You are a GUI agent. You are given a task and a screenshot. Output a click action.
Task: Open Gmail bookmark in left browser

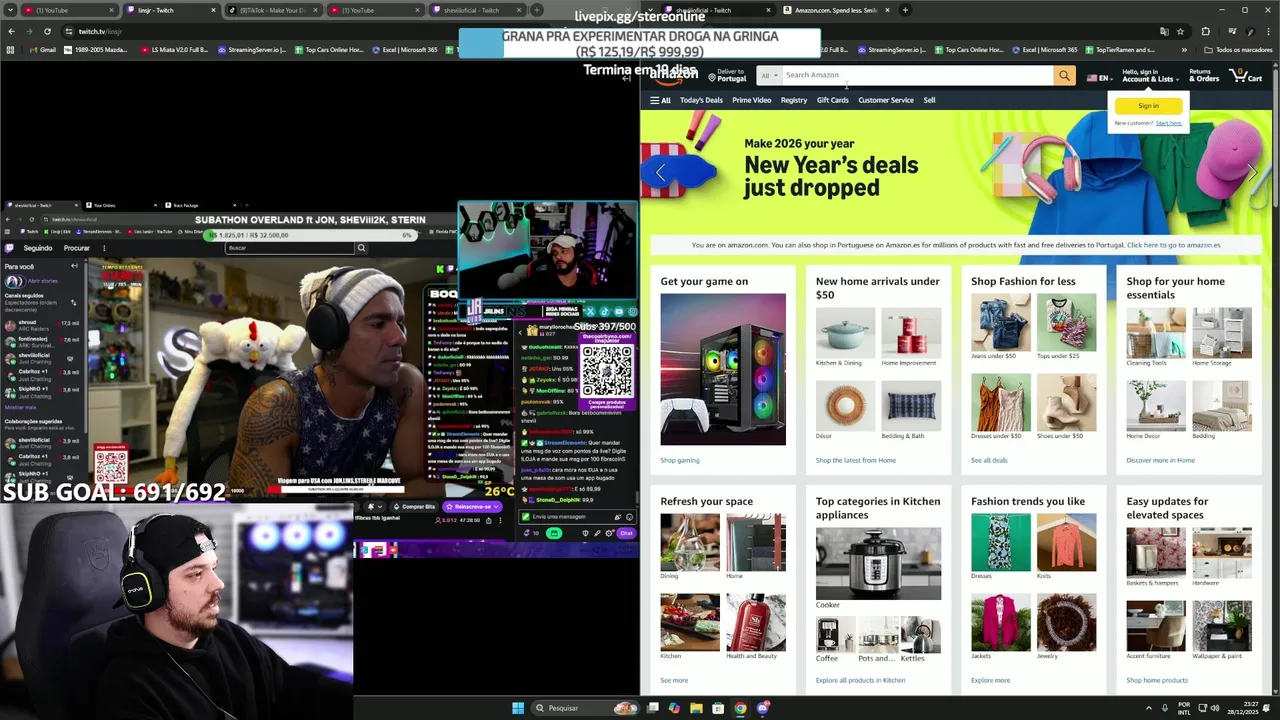42,50
